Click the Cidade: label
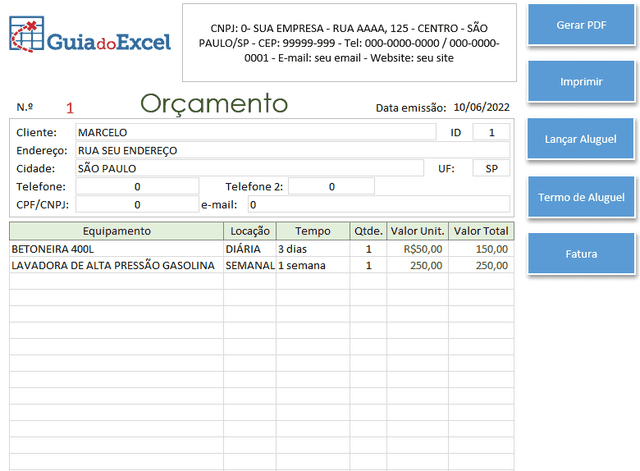 [36, 168]
